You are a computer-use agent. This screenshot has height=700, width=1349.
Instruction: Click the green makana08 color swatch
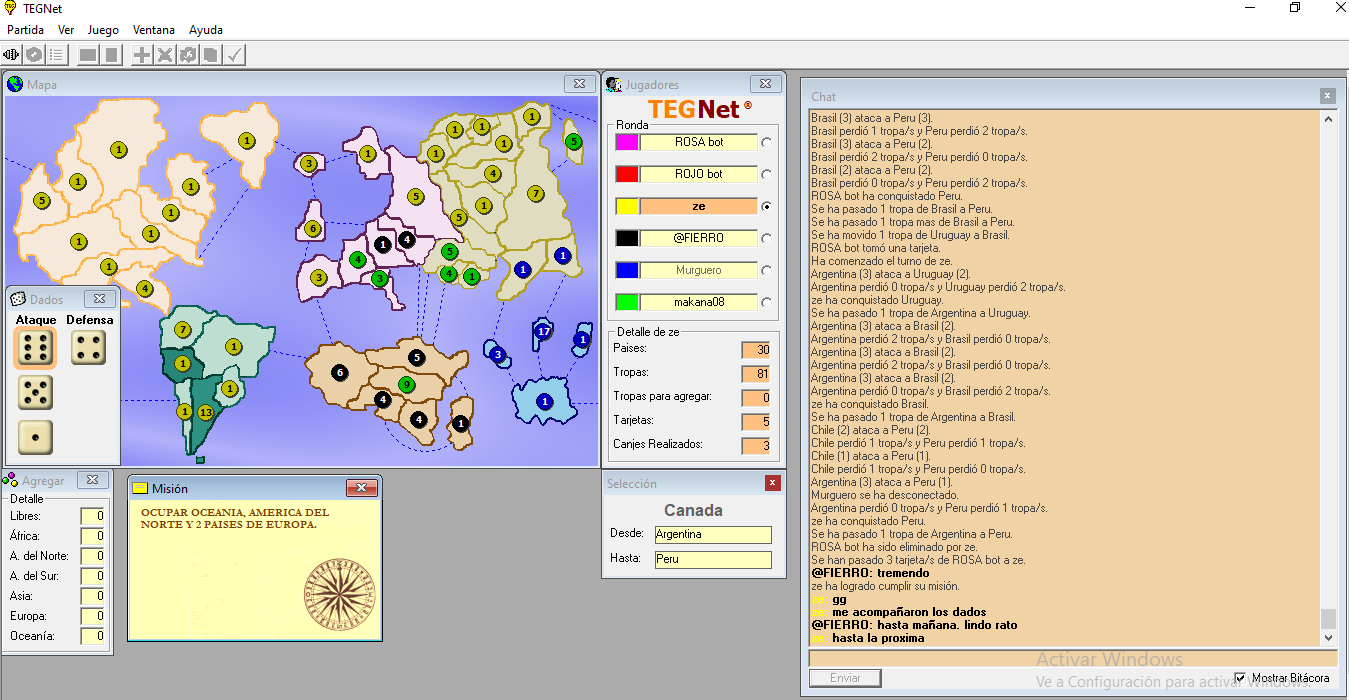pyautogui.click(x=627, y=302)
